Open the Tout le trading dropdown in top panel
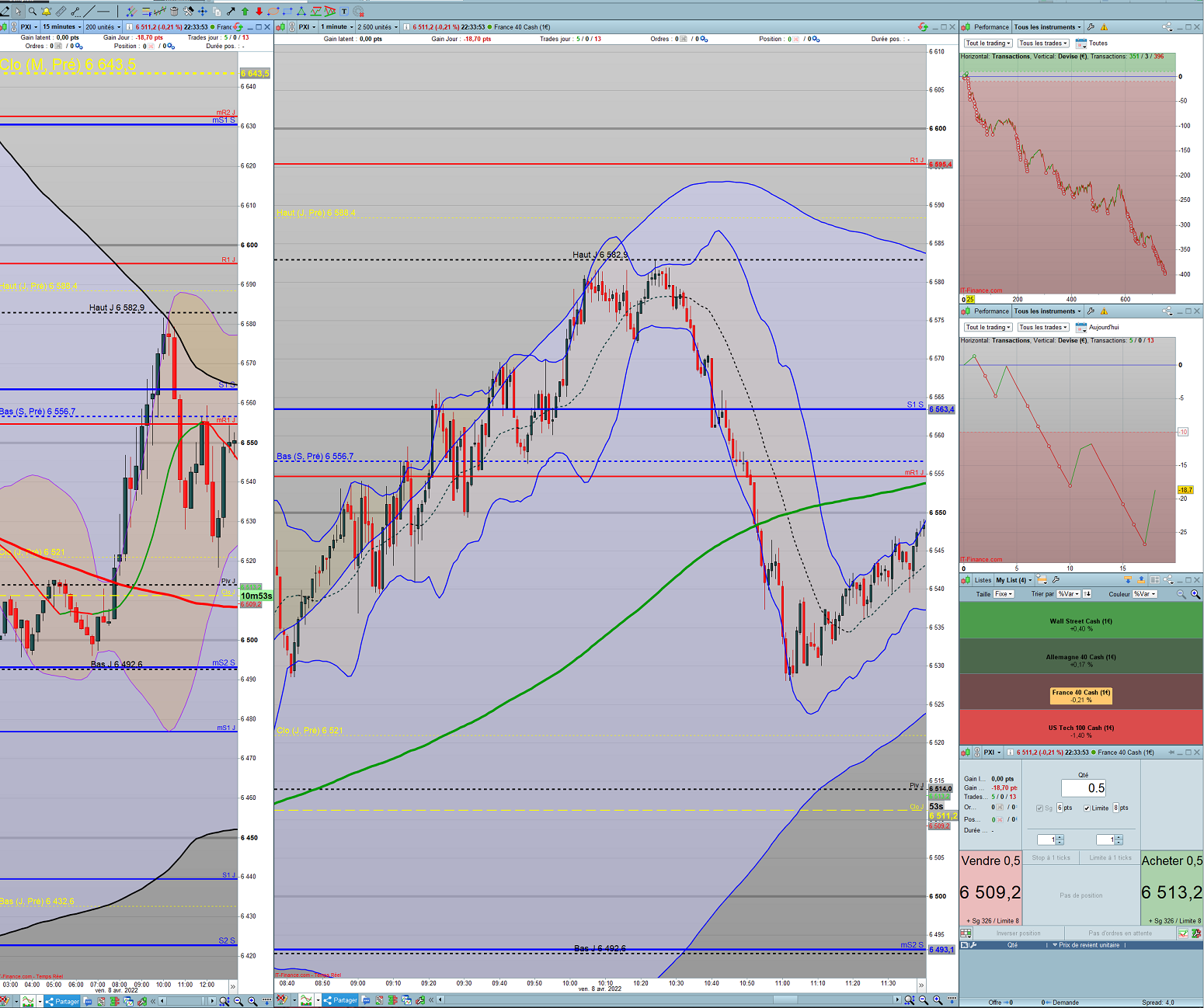Image resolution: width=1204 pixels, height=1008 pixels. click(x=988, y=43)
